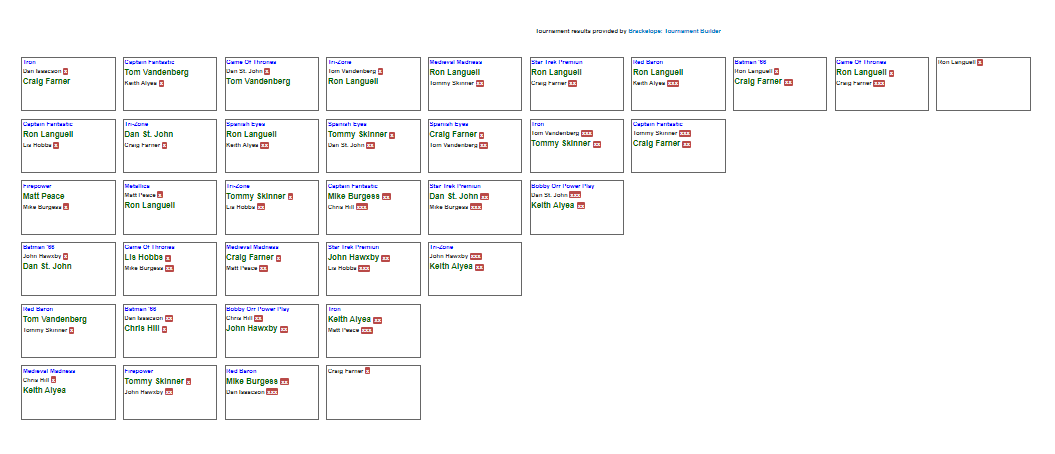Click Tom Vandenberg winner name in Captain Fantastic match
The width and height of the screenshot is (1055, 454).
tap(156, 73)
